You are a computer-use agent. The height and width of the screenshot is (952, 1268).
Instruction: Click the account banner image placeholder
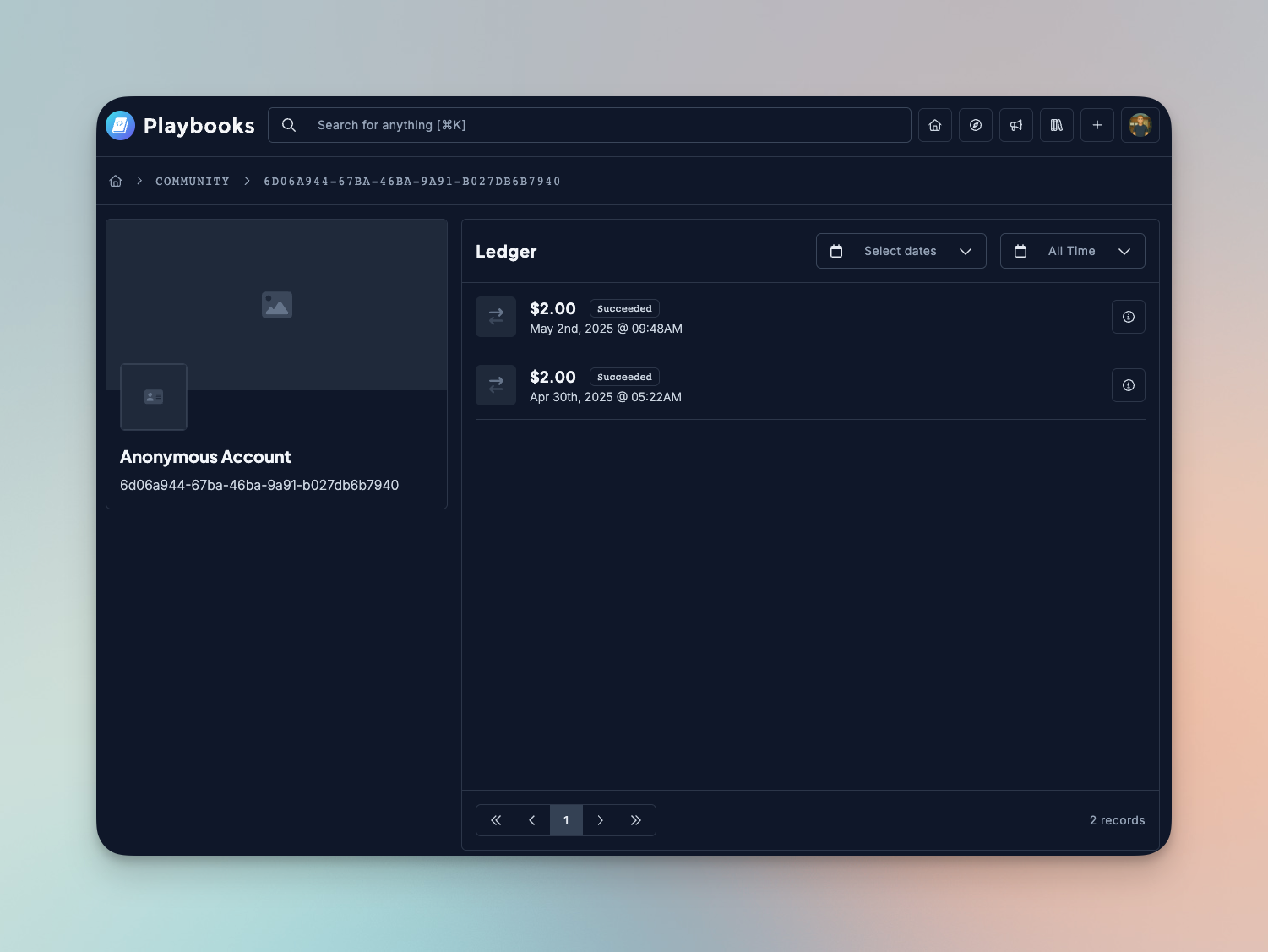(277, 305)
